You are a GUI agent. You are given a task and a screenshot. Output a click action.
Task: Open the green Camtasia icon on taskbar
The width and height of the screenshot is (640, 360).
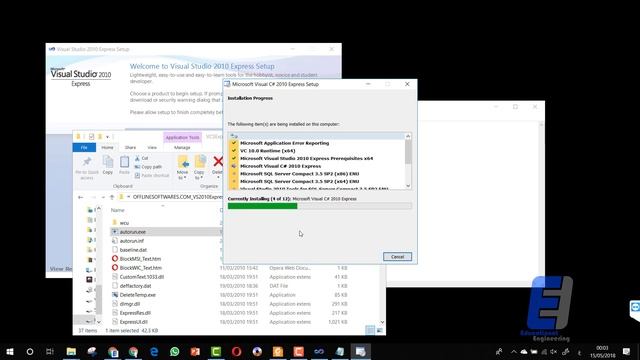click(x=216, y=351)
